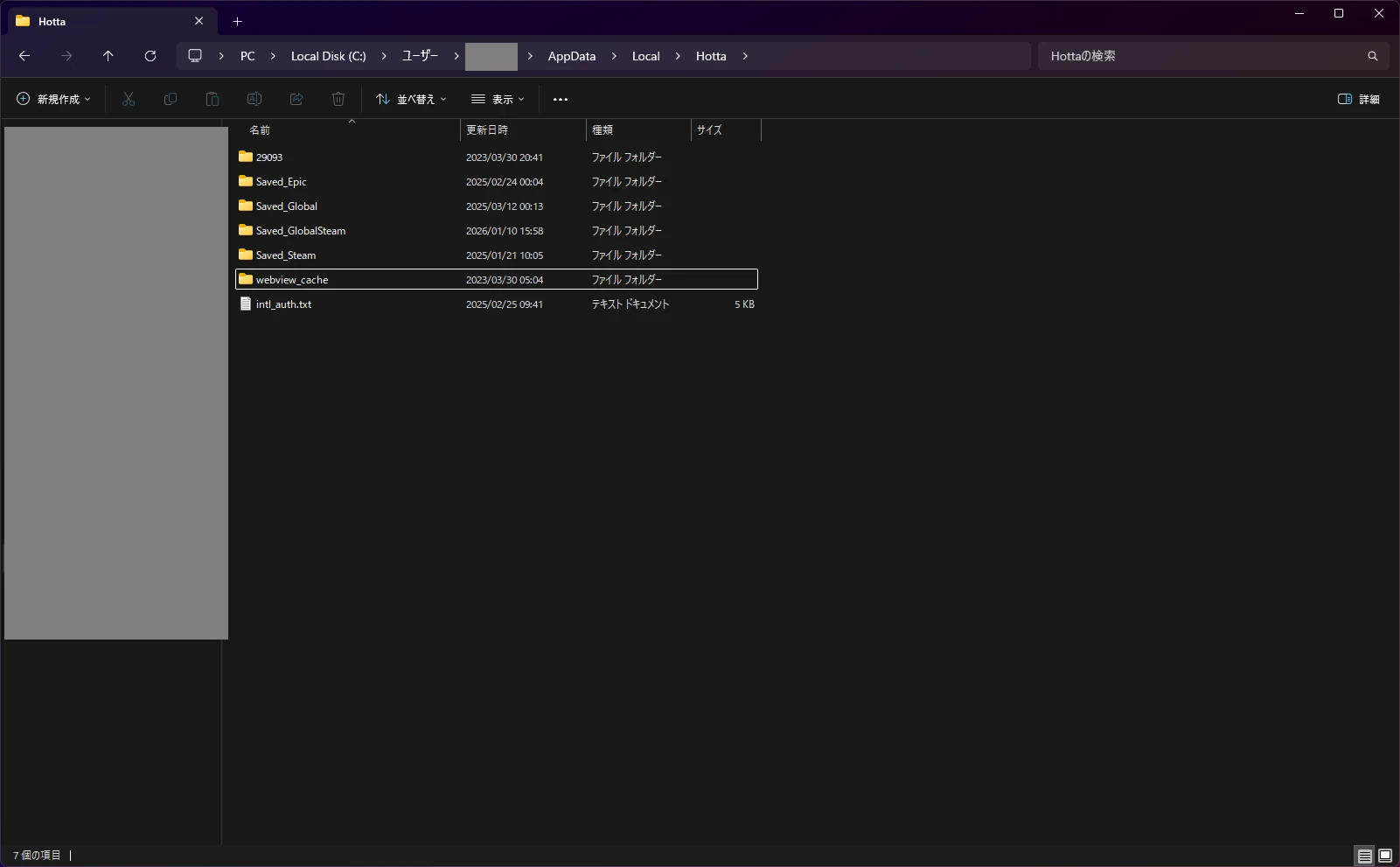The width and height of the screenshot is (1400, 867).
Task: Select the Saved_GlobalSteam folder
Action: tap(300, 231)
